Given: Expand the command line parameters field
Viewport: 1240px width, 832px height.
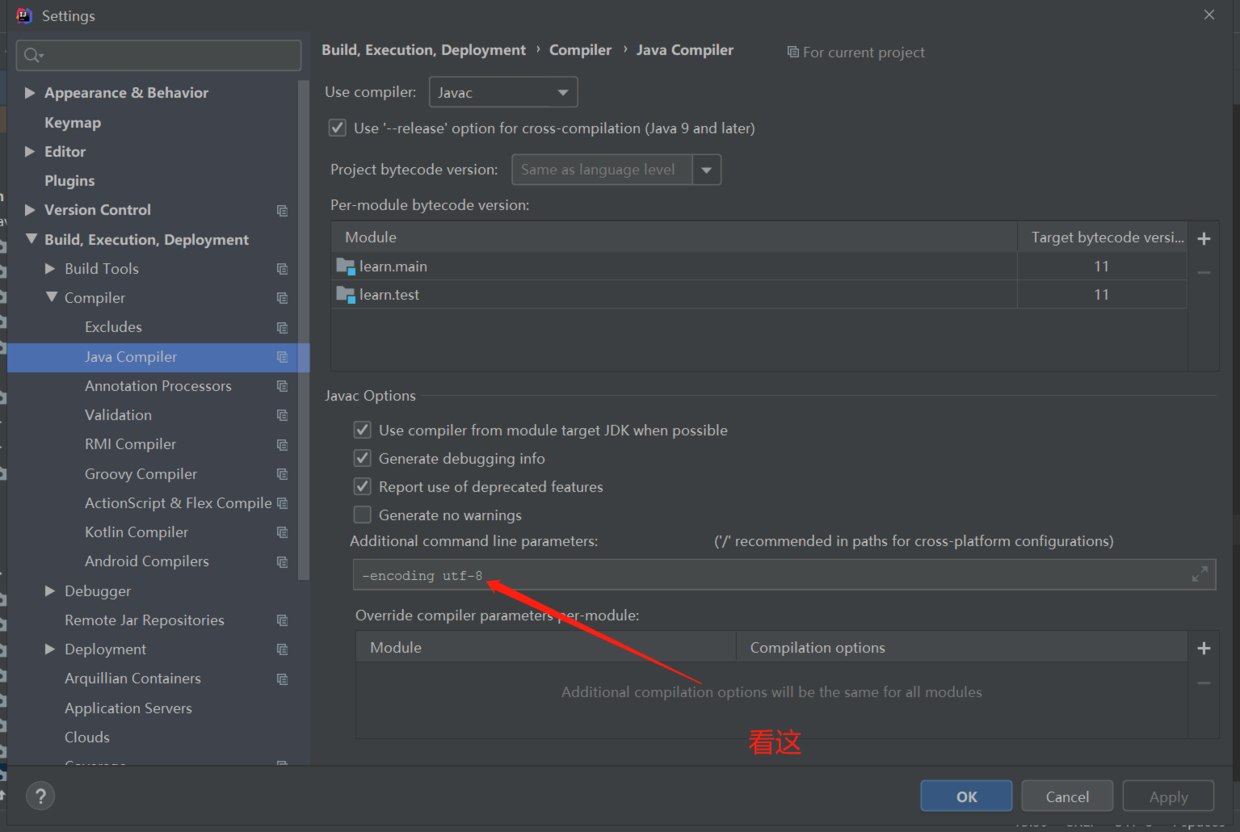Looking at the screenshot, I should 1200,574.
